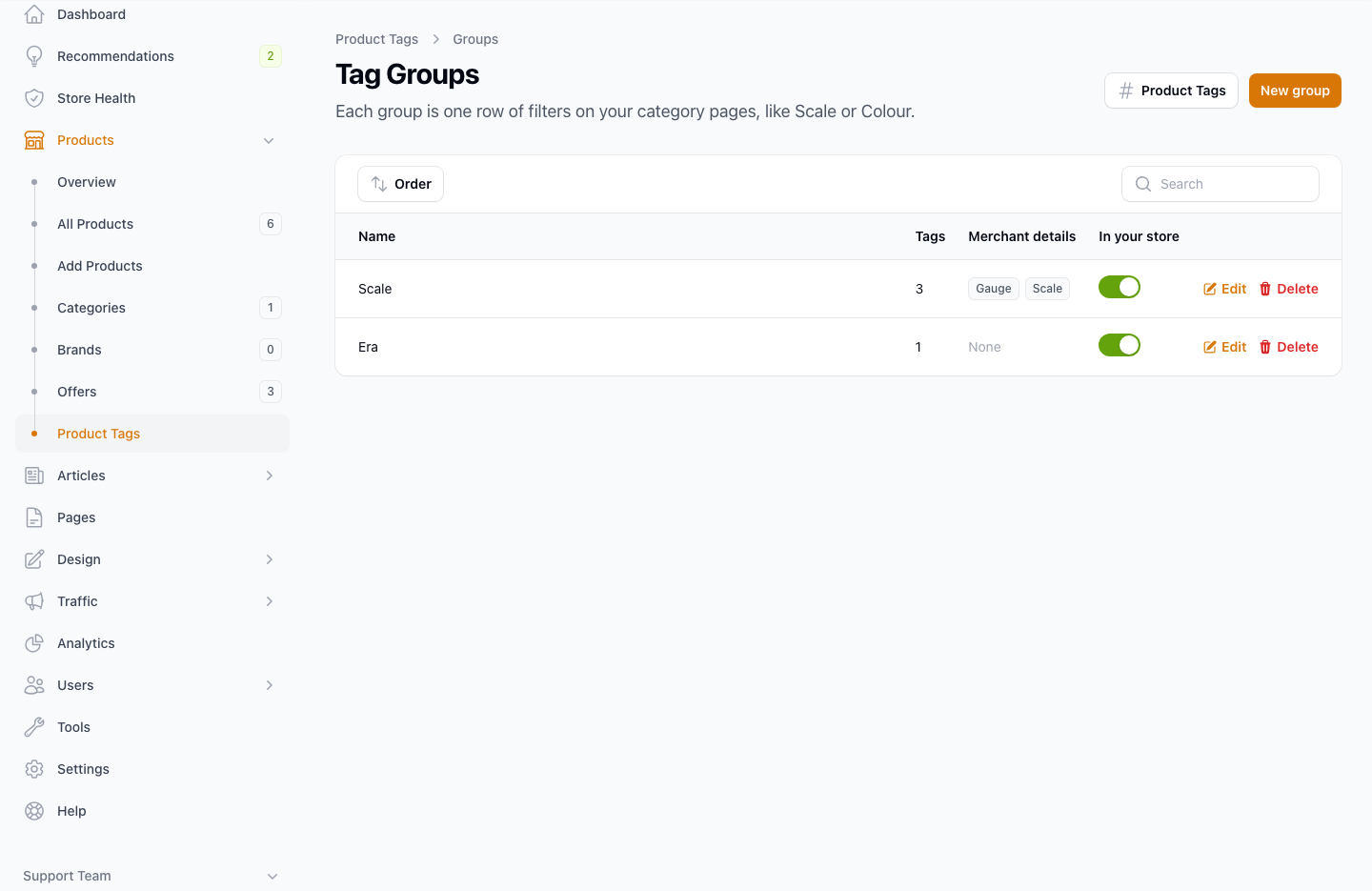Click the Scale merchant detail tag chip
Screen dimensions: 1372x891
pyautogui.click(x=1047, y=289)
